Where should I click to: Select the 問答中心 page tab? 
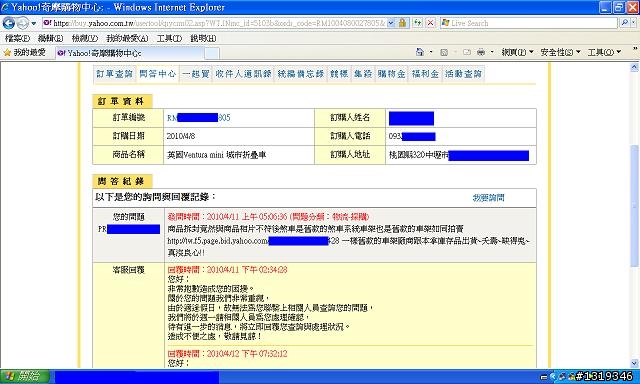tap(158, 74)
